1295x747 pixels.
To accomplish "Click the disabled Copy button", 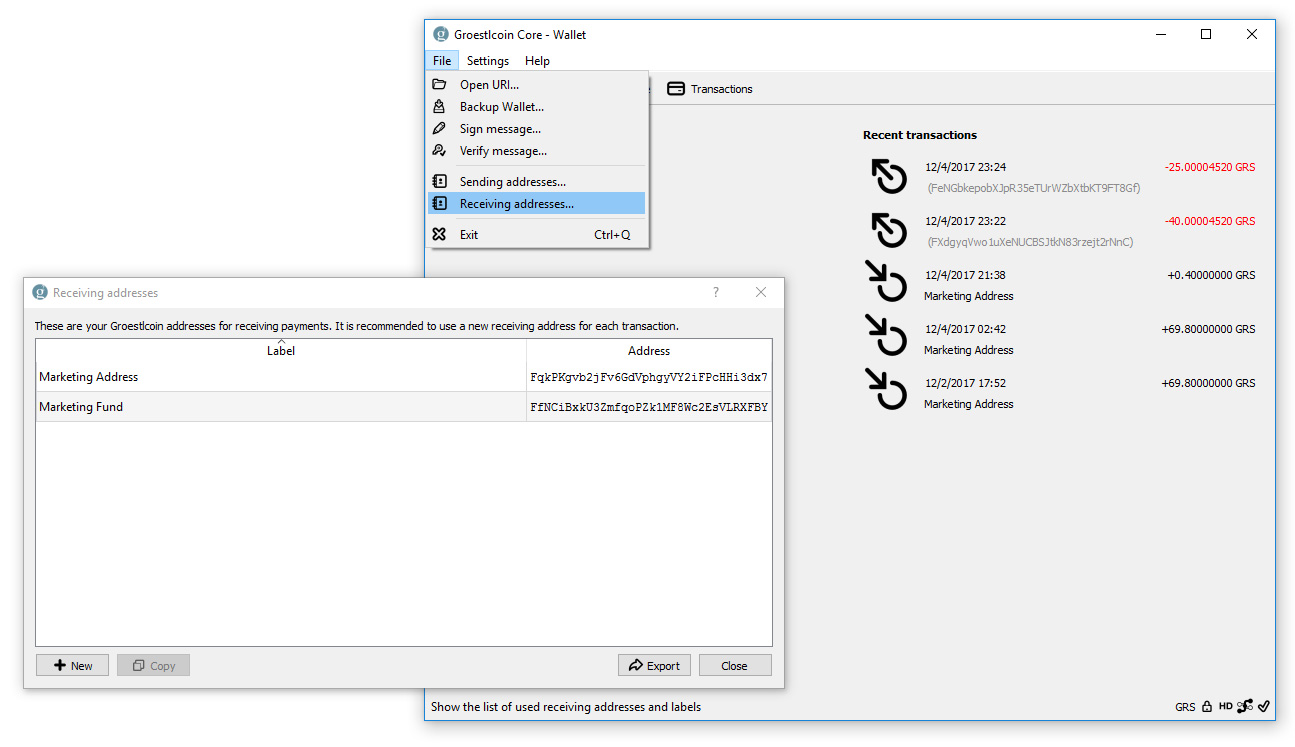I will click(x=153, y=665).
